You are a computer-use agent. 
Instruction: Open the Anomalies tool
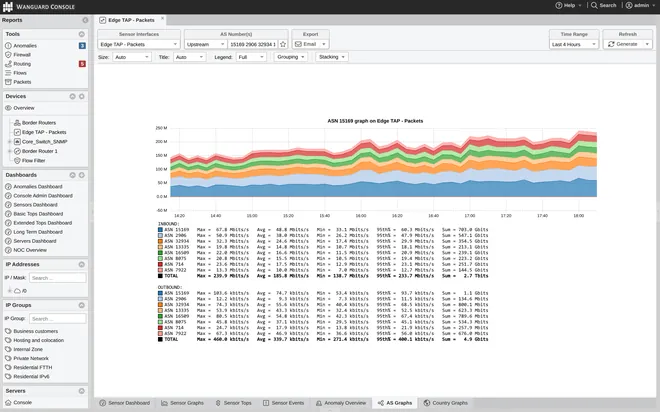(x=25, y=45)
